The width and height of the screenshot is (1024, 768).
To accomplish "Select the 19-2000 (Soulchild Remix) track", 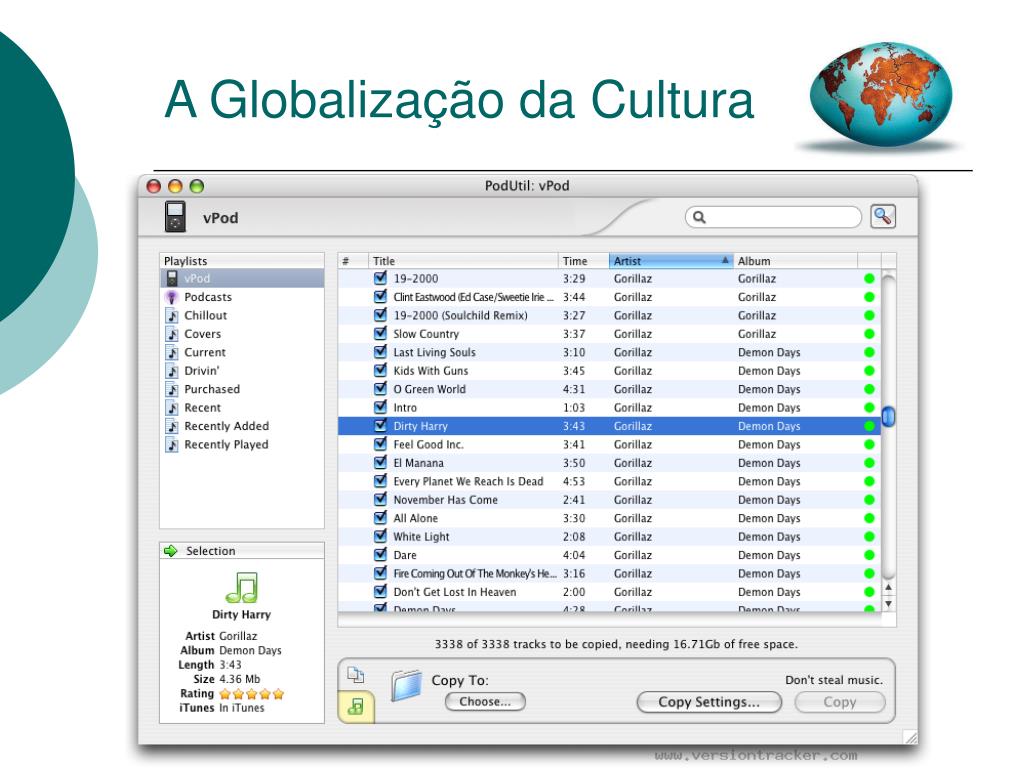I will click(609, 315).
